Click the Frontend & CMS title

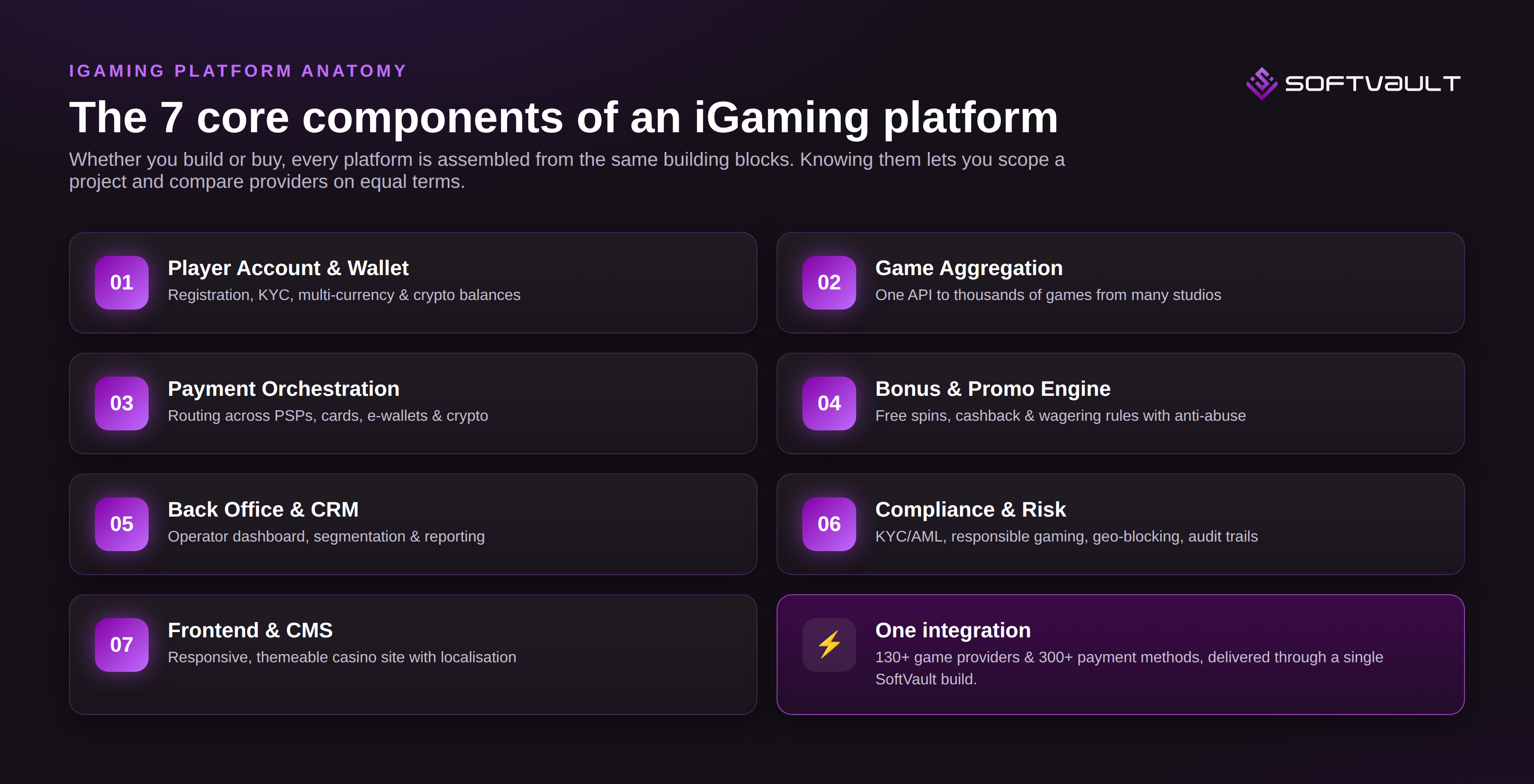tap(250, 631)
